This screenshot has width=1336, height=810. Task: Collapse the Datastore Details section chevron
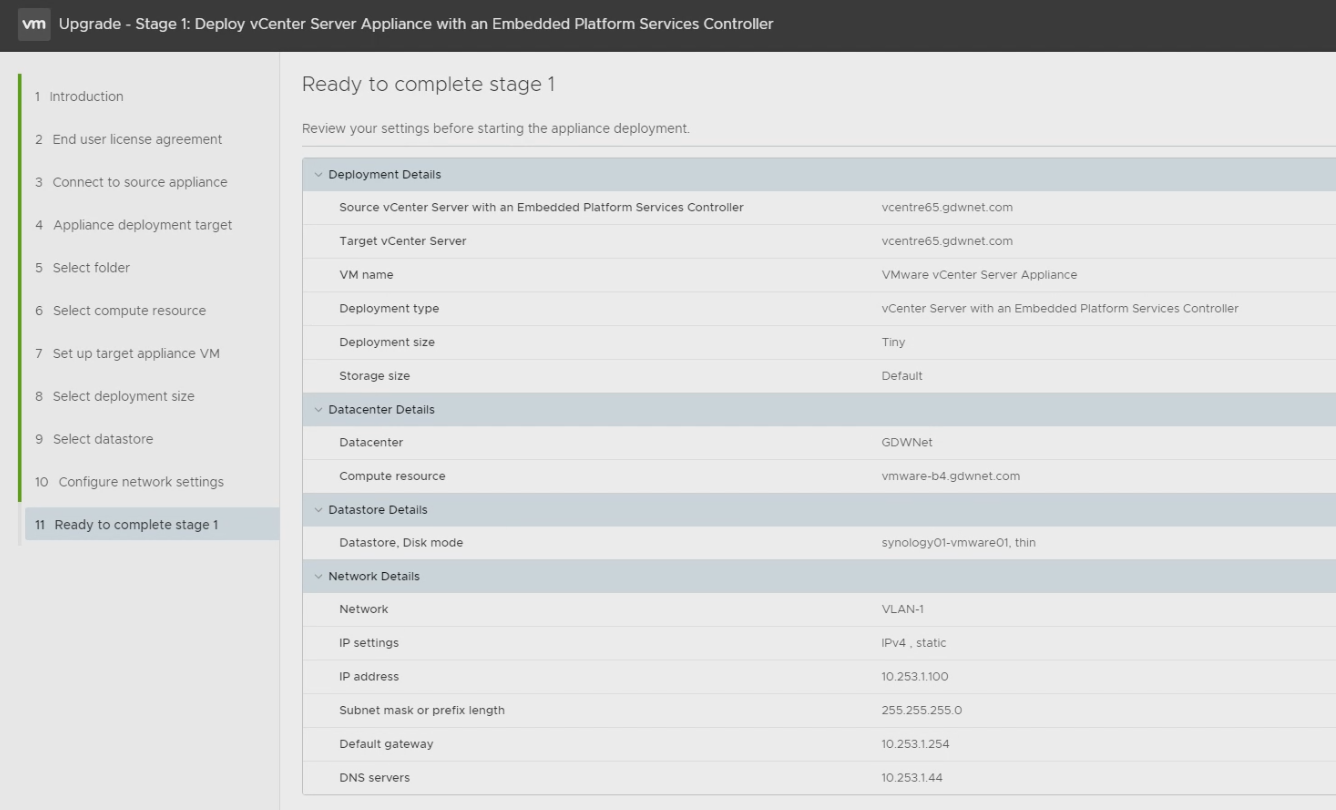(x=318, y=510)
